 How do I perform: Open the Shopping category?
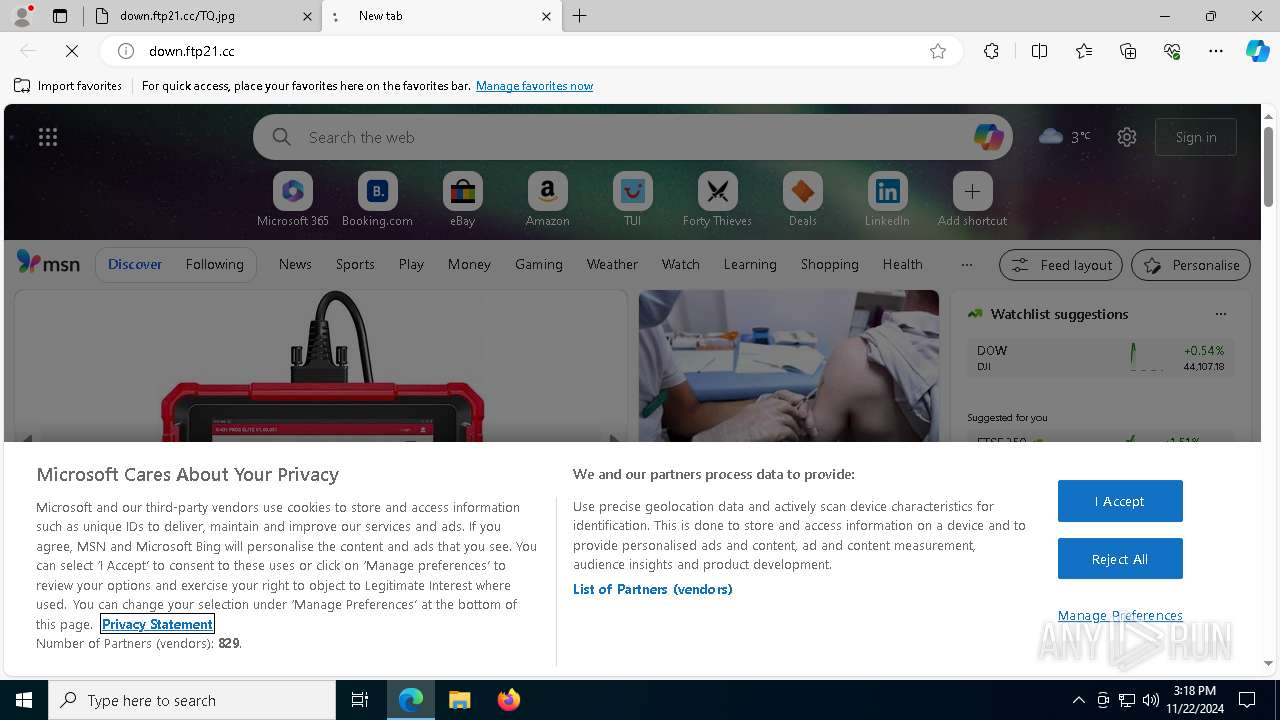click(x=829, y=264)
